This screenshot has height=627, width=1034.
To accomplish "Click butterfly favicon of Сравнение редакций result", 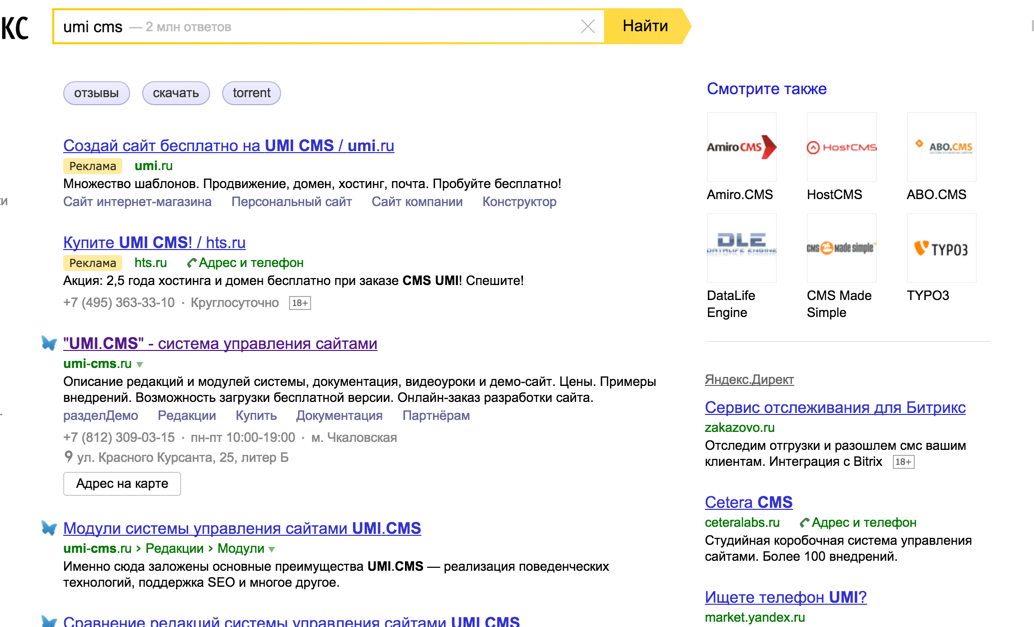I will pyautogui.click(x=49, y=621).
